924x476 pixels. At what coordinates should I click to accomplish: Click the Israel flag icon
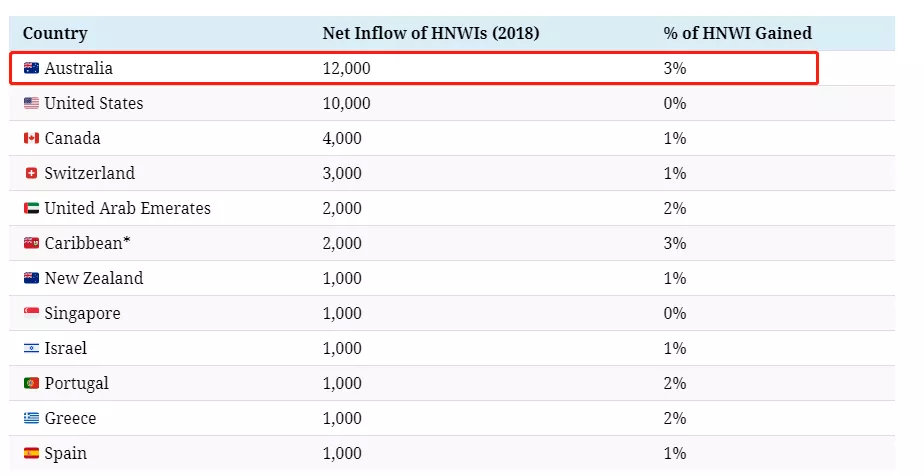(31, 348)
